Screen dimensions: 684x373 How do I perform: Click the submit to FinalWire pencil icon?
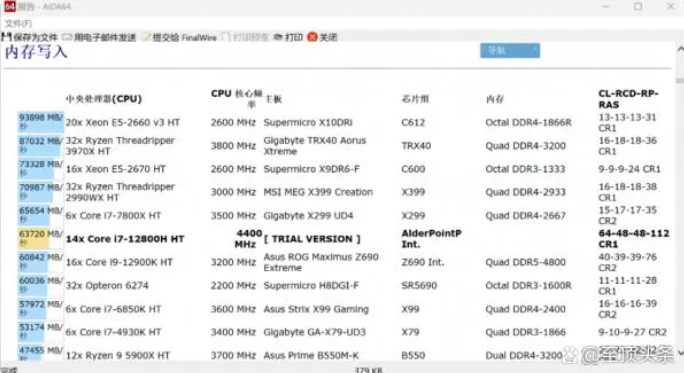[146, 38]
